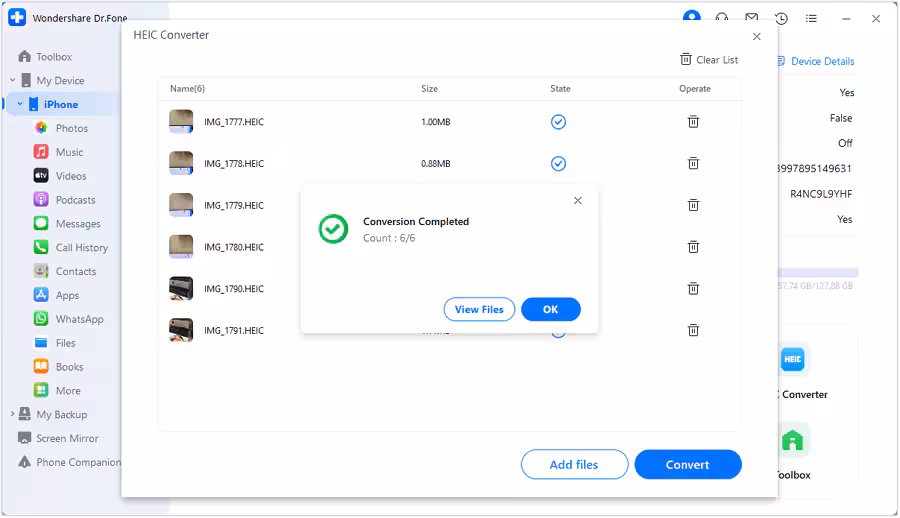Screen dimensions: 900x518
Task: Click the View Files button
Action: (x=479, y=310)
